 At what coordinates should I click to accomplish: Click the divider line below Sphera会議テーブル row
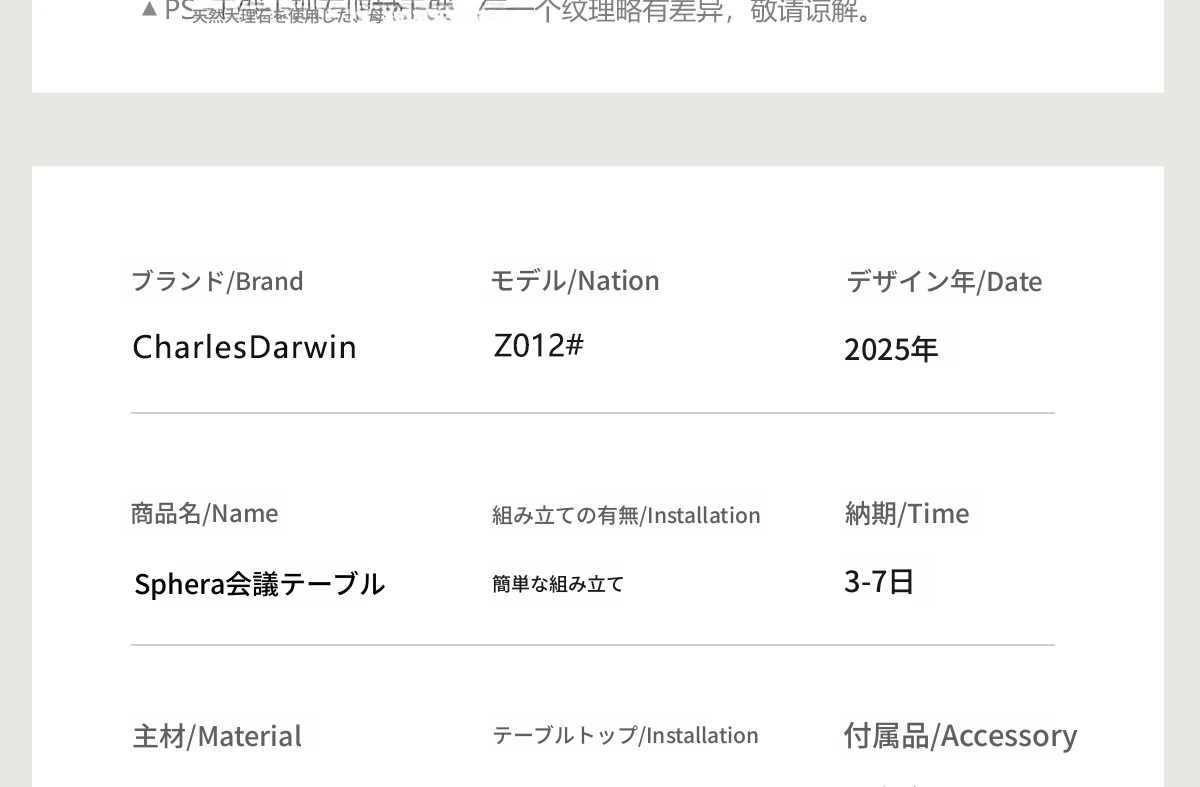pos(592,645)
